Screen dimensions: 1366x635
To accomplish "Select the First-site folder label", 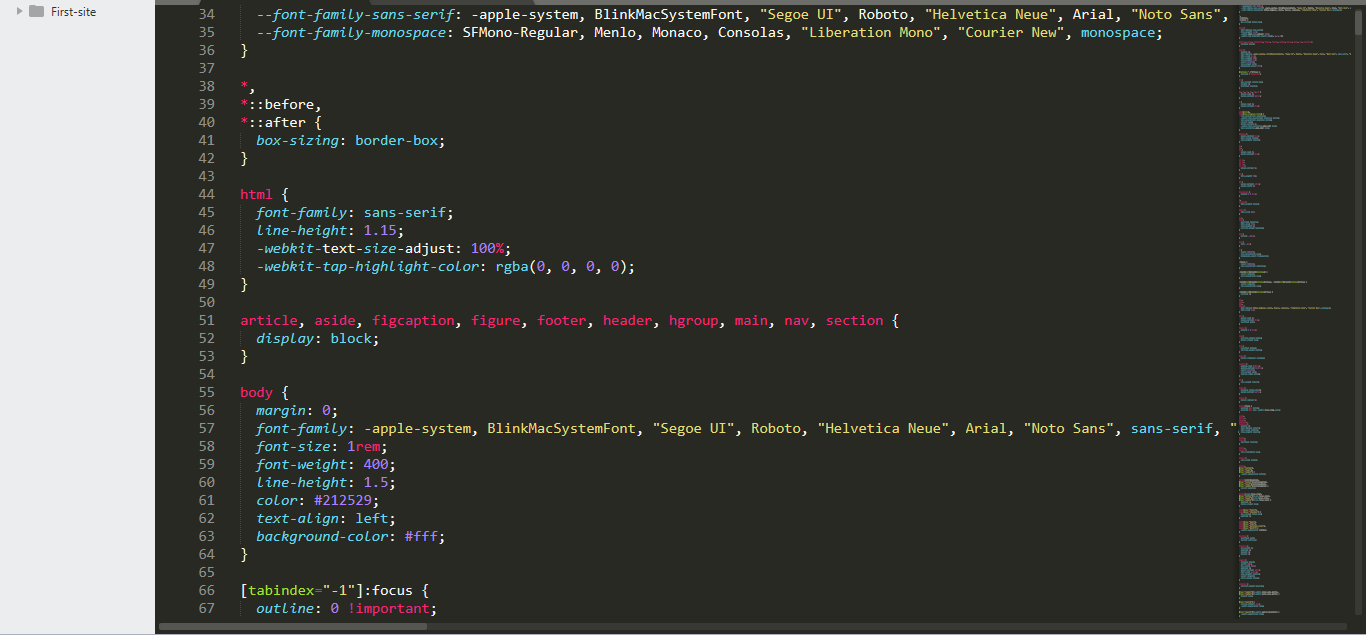I will click(x=73, y=12).
